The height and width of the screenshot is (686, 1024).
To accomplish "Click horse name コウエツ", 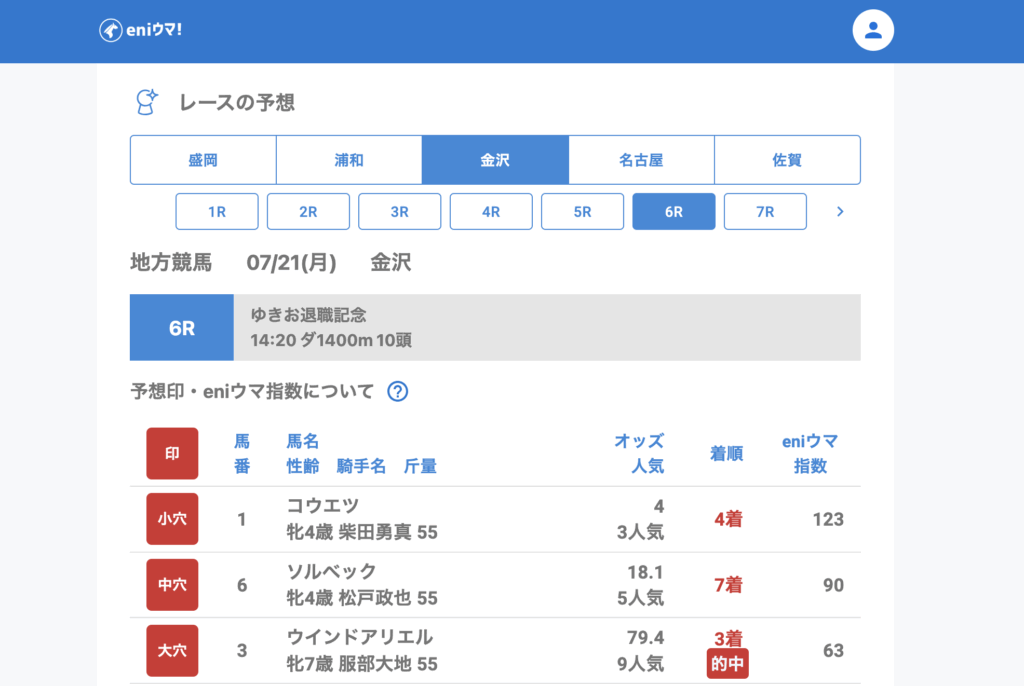I will pyautogui.click(x=323, y=506).
